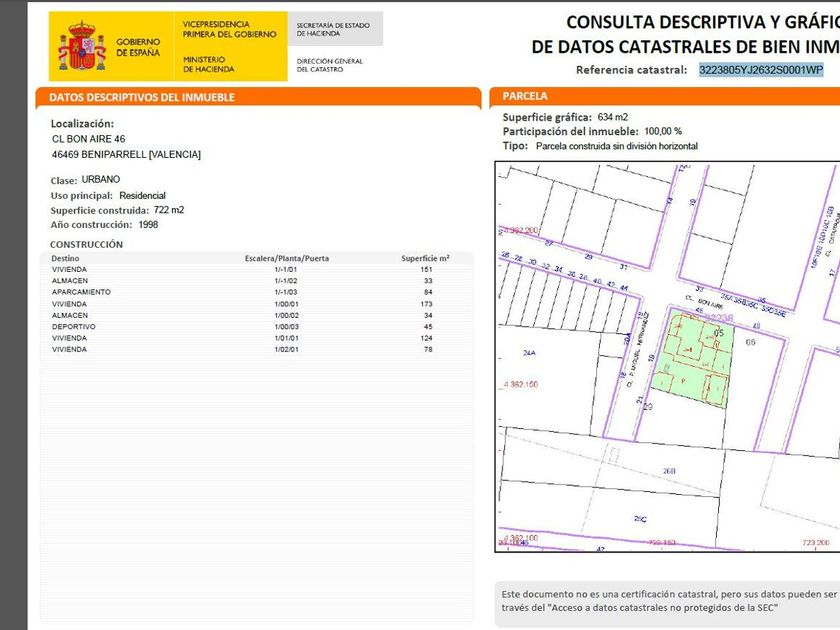
Task: Click the disclaimer text about certificación catastral
Action: (x=670, y=601)
